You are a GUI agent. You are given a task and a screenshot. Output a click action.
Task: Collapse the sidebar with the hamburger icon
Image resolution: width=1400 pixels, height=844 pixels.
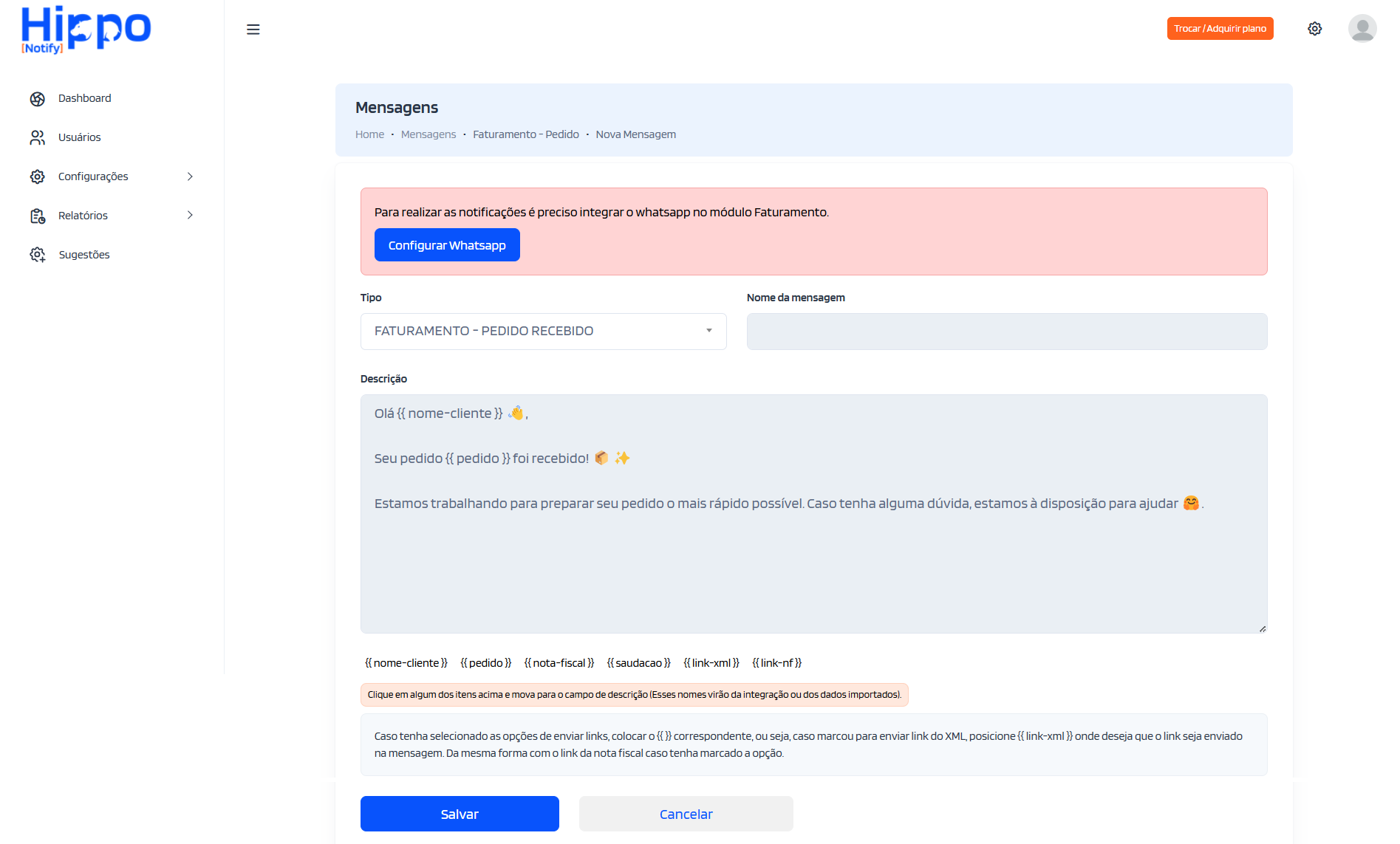(x=253, y=29)
